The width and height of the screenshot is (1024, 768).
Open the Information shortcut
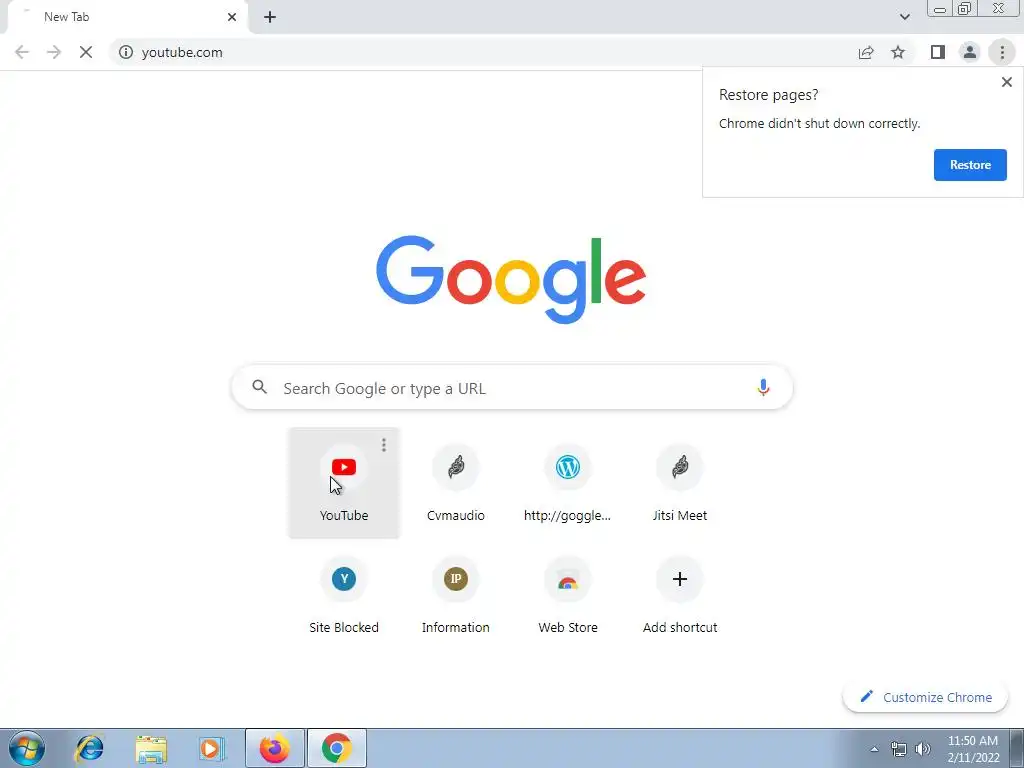456,595
